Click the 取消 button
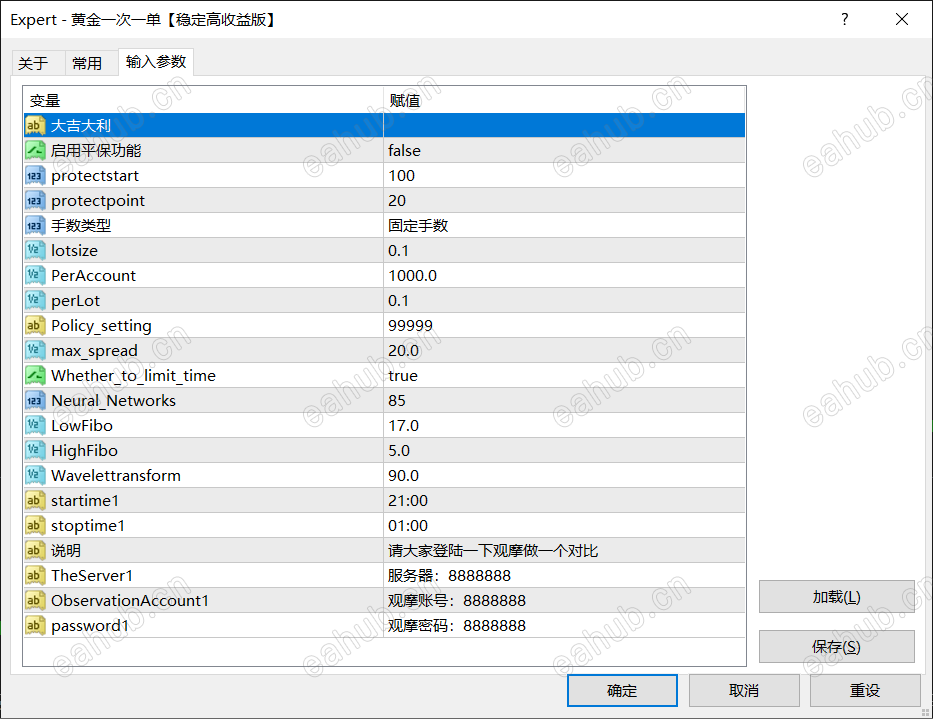Screen dimensions: 933x719 click(x=744, y=690)
